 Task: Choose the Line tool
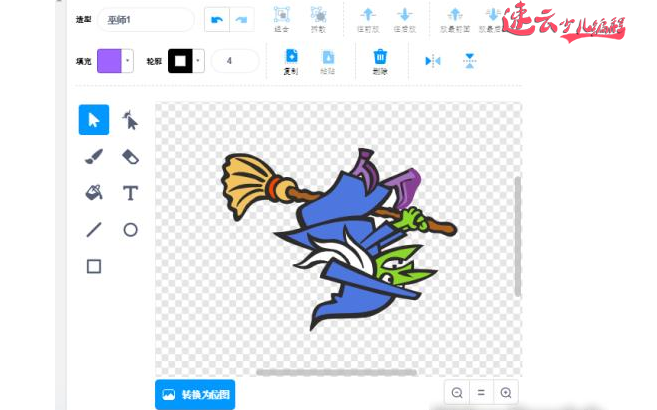click(94, 229)
